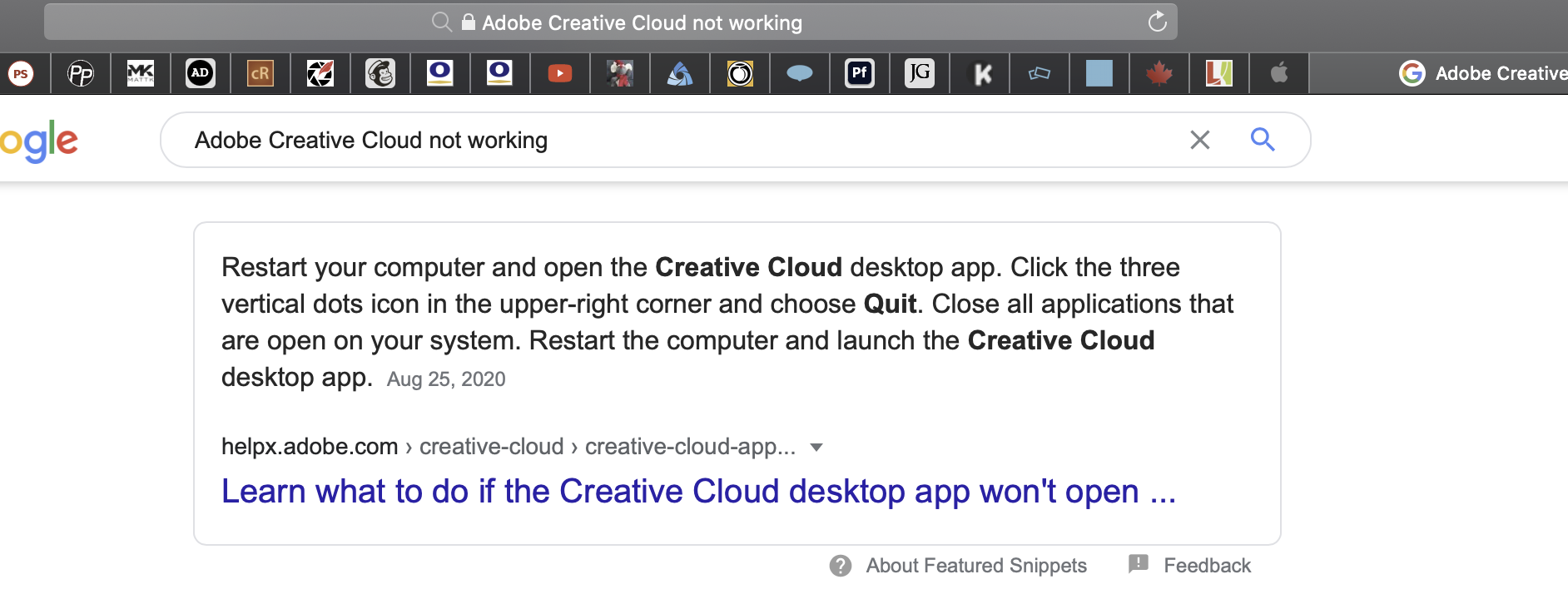The width and height of the screenshot is (1568, 599).
Task: Open the AD pinned tab
Action: (201, 74)
